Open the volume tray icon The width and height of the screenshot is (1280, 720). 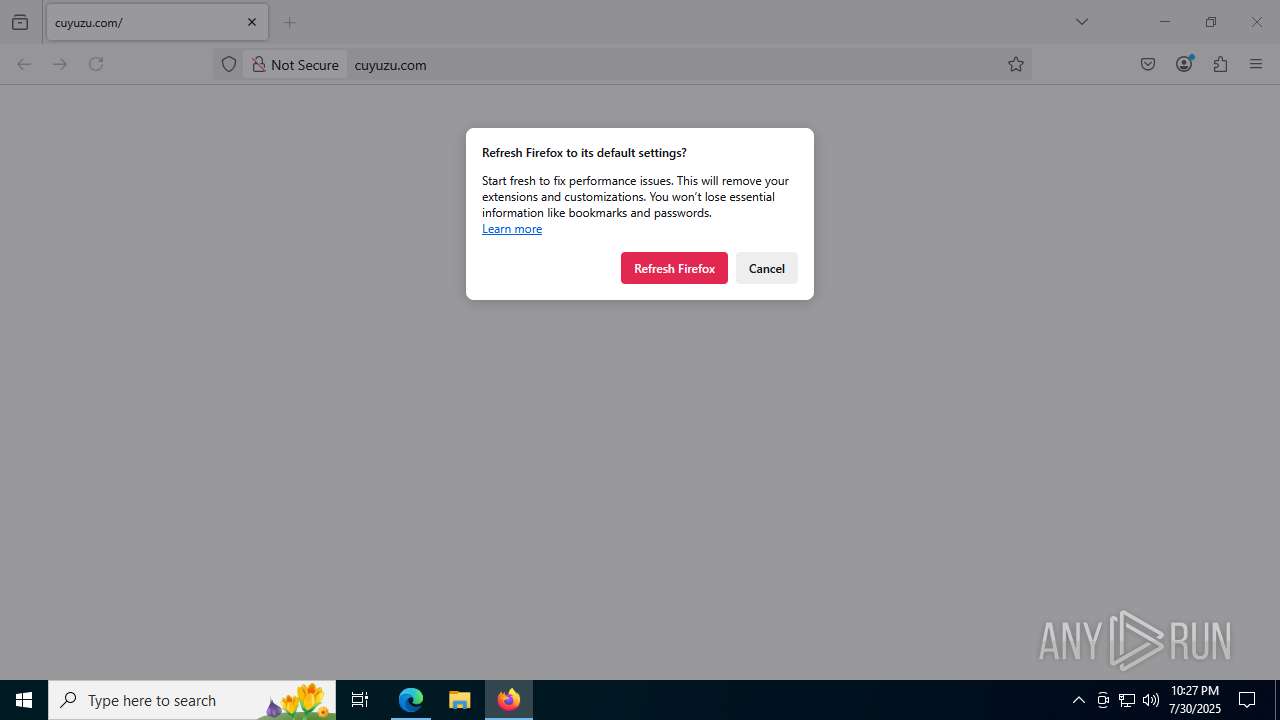(x=1151, y=700)
